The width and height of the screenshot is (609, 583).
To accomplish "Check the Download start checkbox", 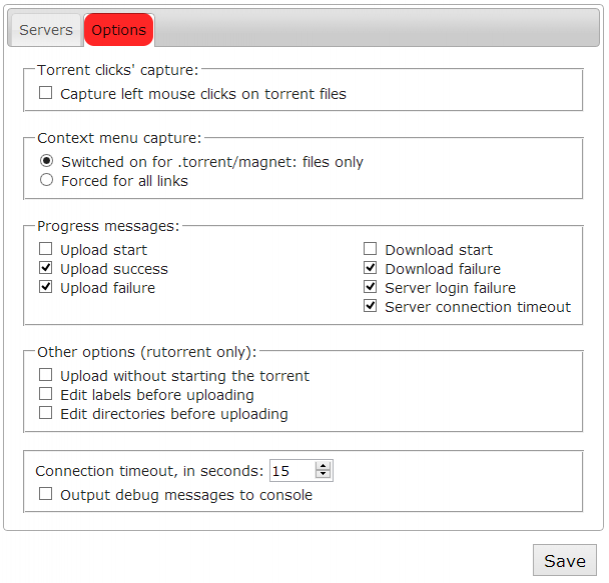I will tap(370, 250).
